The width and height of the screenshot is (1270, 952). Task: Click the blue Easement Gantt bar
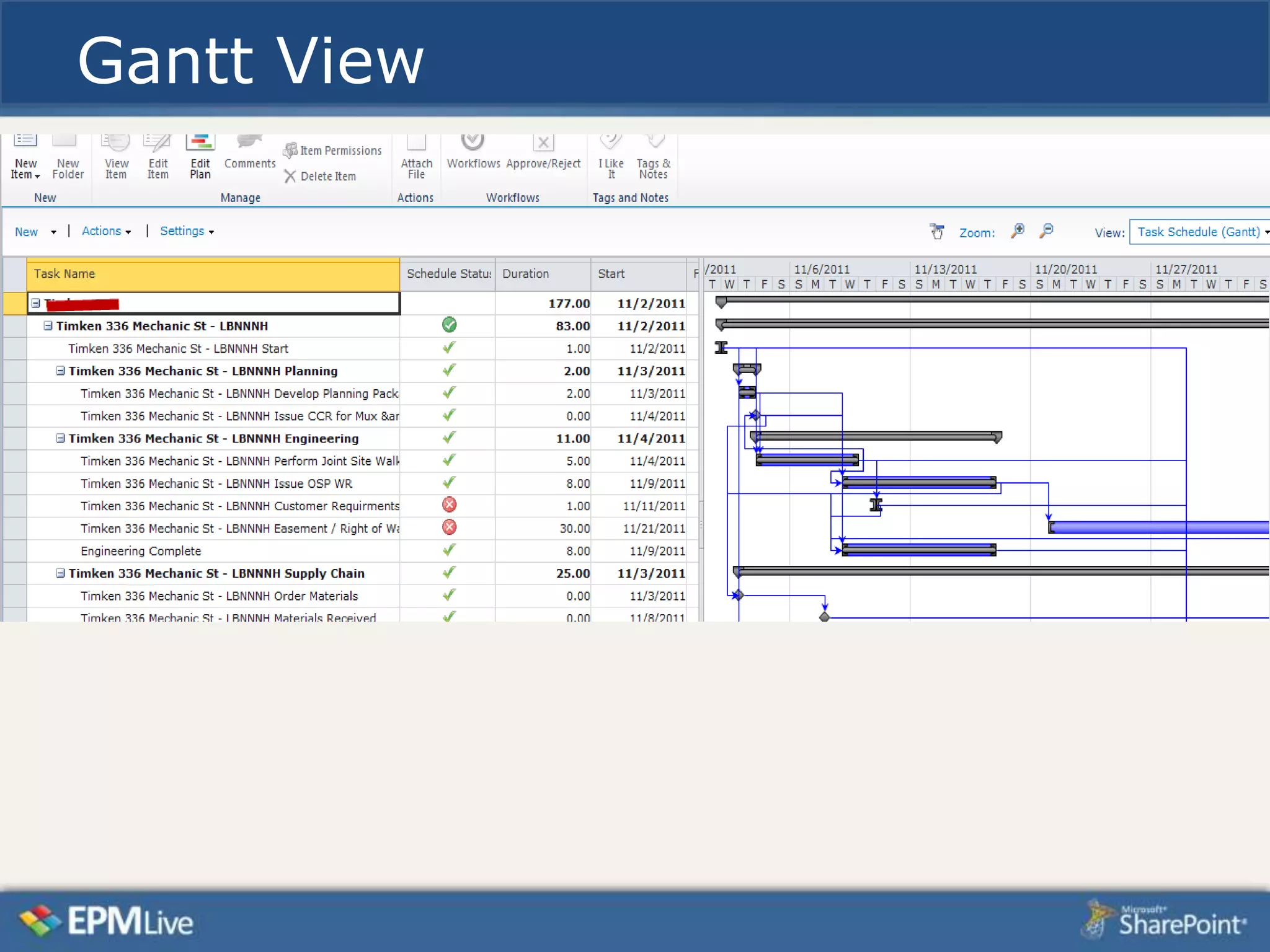click(x=1158, y=527)
